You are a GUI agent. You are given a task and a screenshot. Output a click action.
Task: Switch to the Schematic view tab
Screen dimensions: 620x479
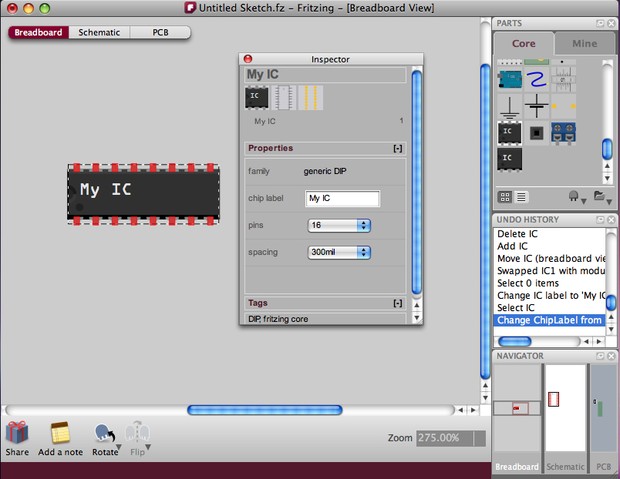tap(99, 32)
